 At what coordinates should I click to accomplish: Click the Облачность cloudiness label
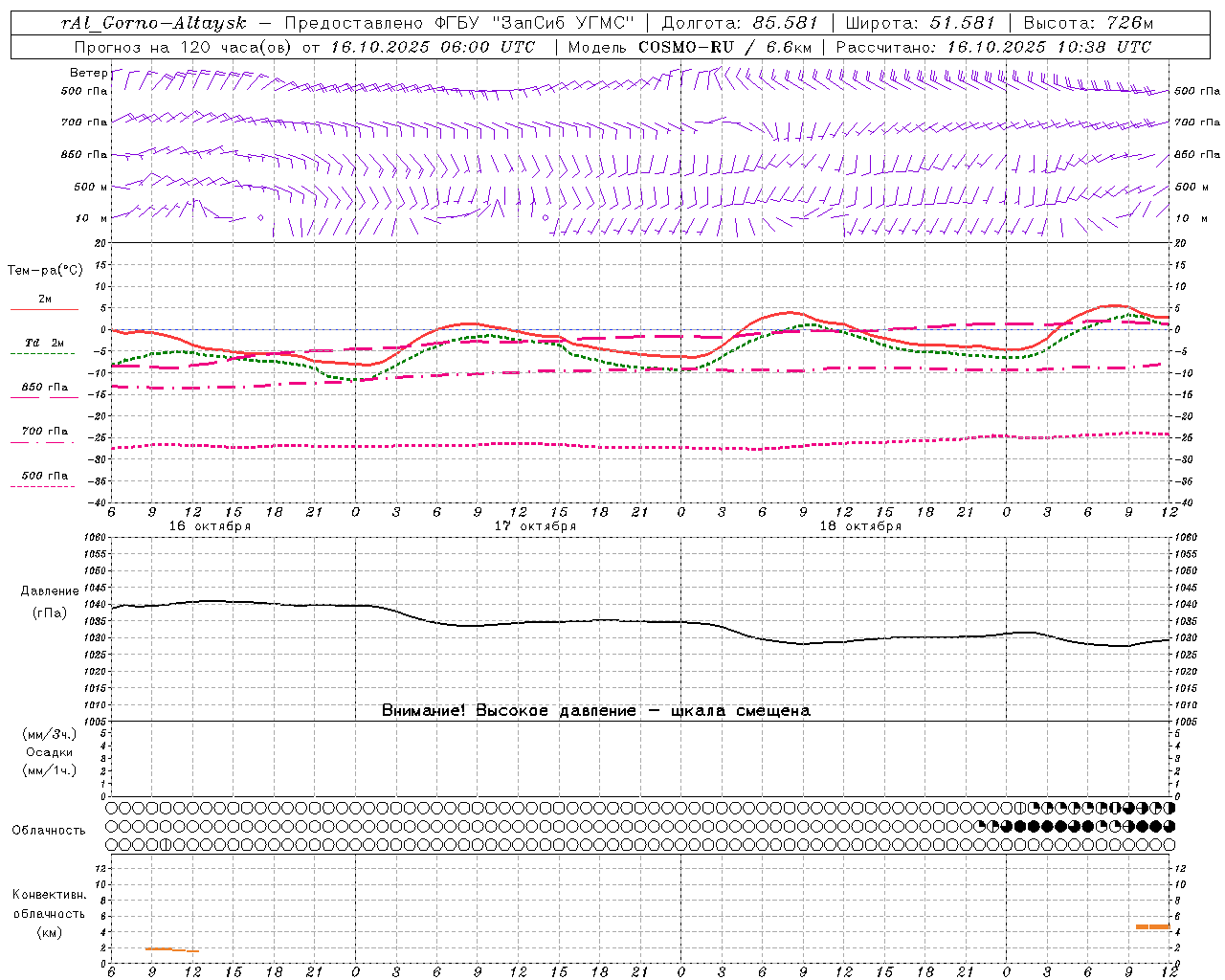(49, 830)
